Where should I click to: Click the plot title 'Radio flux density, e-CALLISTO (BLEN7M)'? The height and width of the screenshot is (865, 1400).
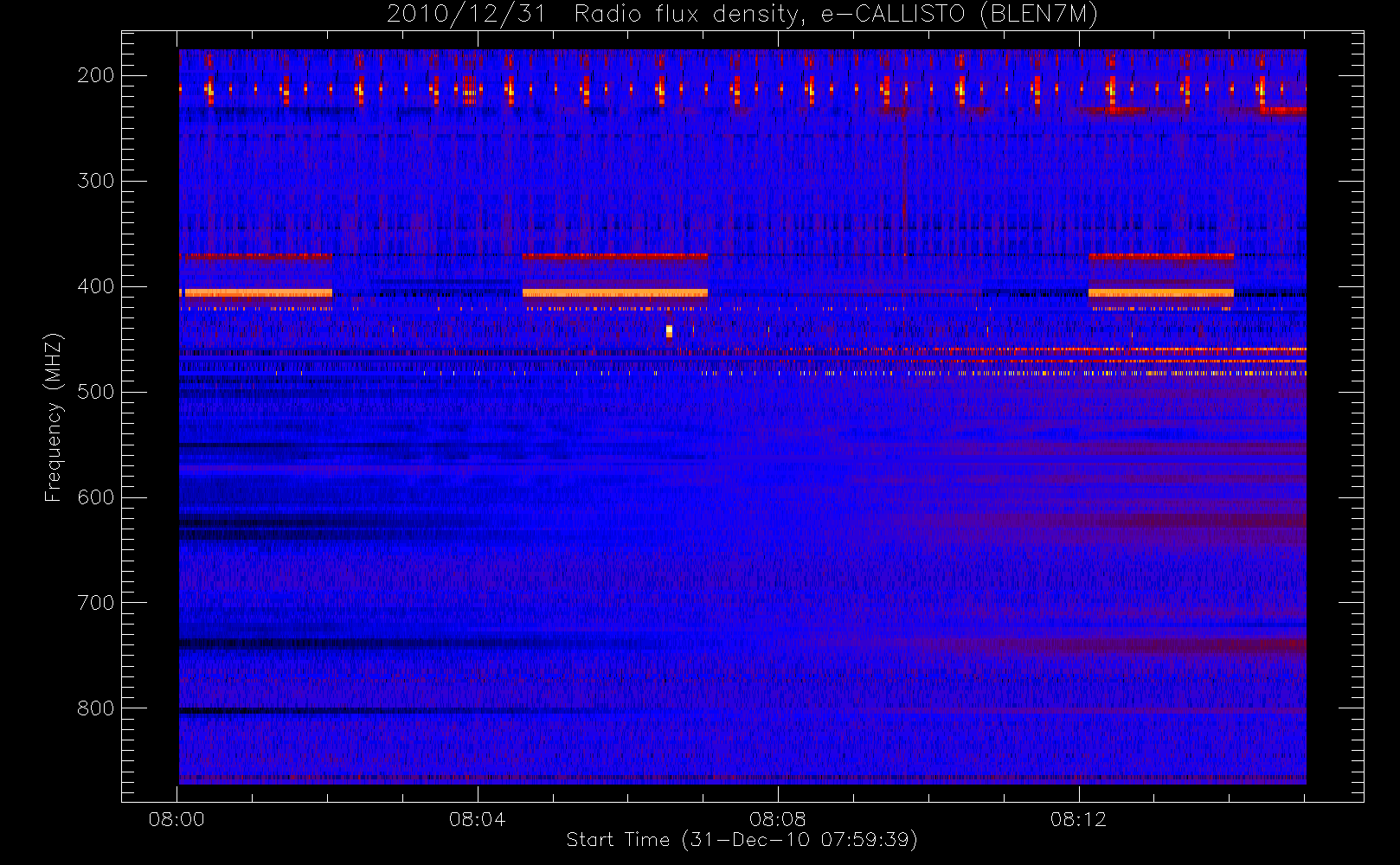[836, 15]
